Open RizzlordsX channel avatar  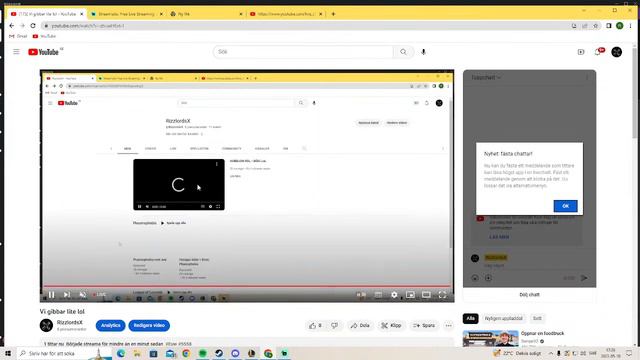point(47,325)
